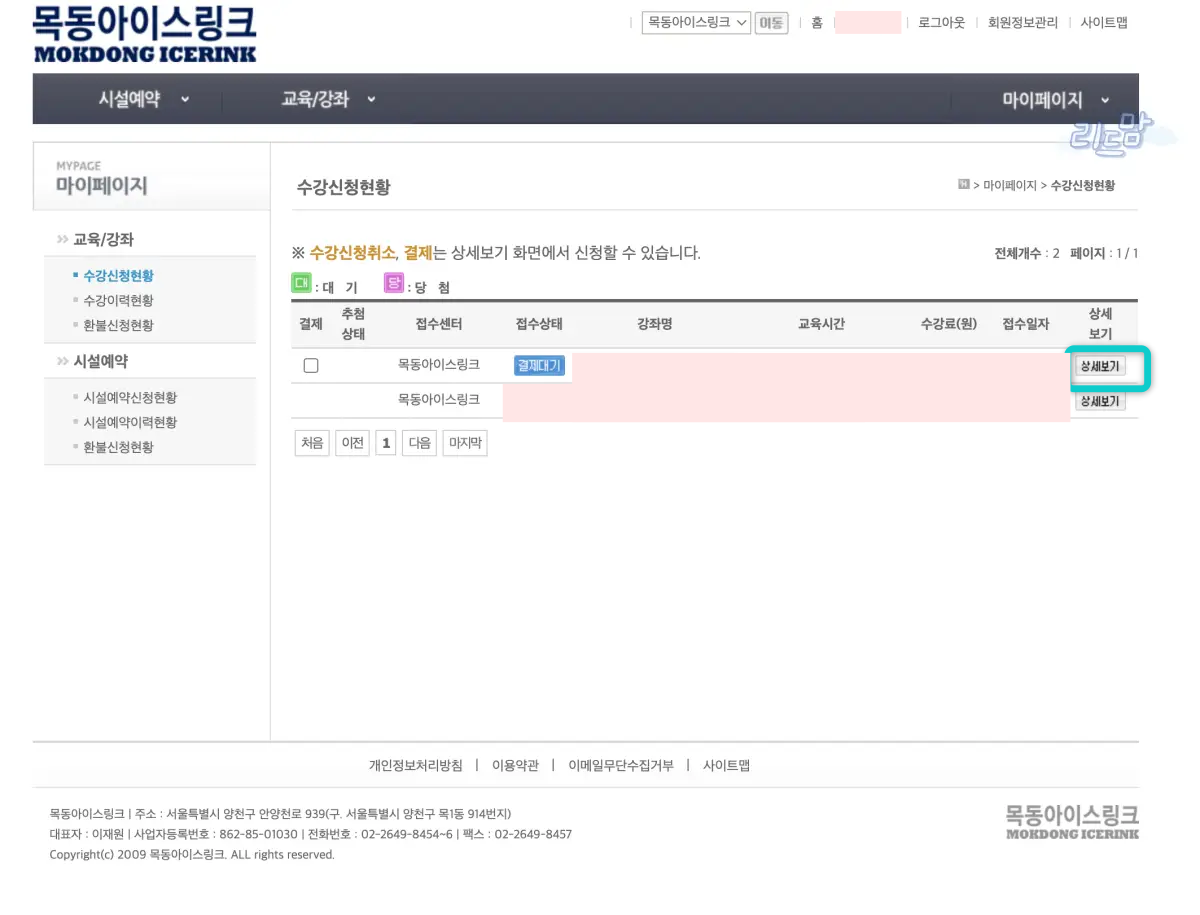Click the 접수일자 column header
This screenshot has width=1200, height=915.
[1026, 324]
